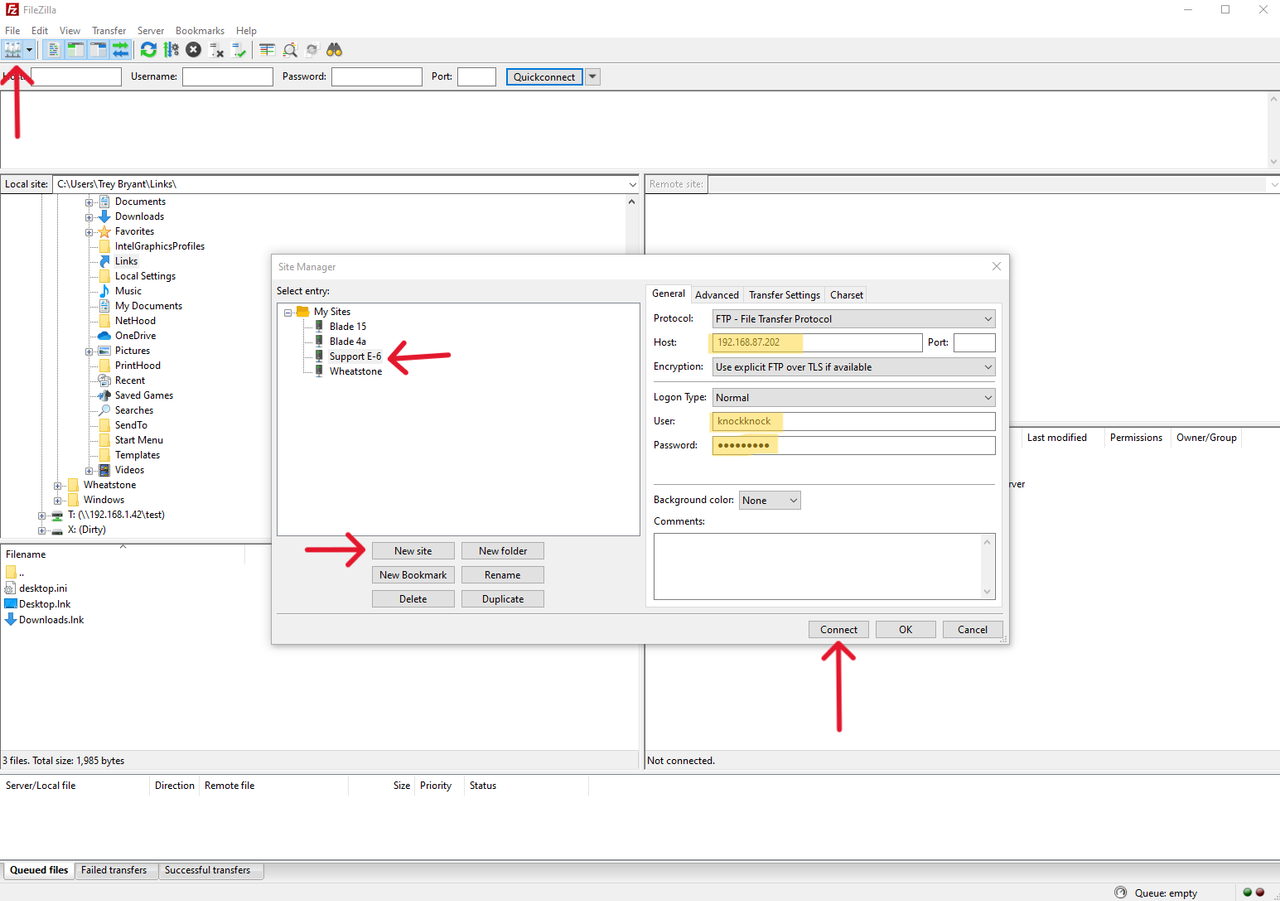Toggle message log display icon

click(53, 49)
